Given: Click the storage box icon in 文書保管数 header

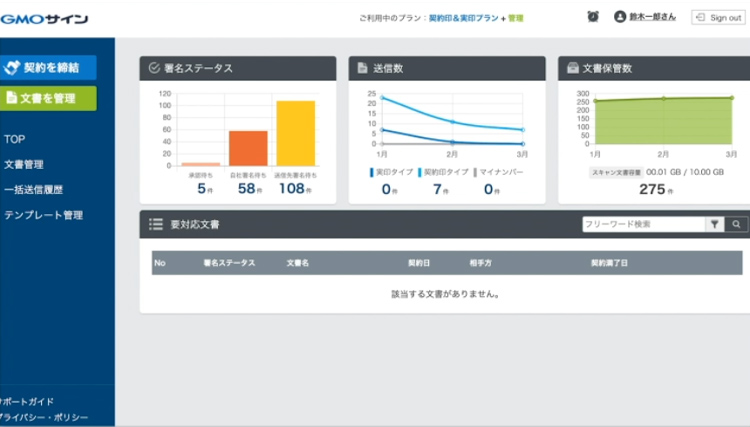Looking at the screenshot, I should click(572, 68).
